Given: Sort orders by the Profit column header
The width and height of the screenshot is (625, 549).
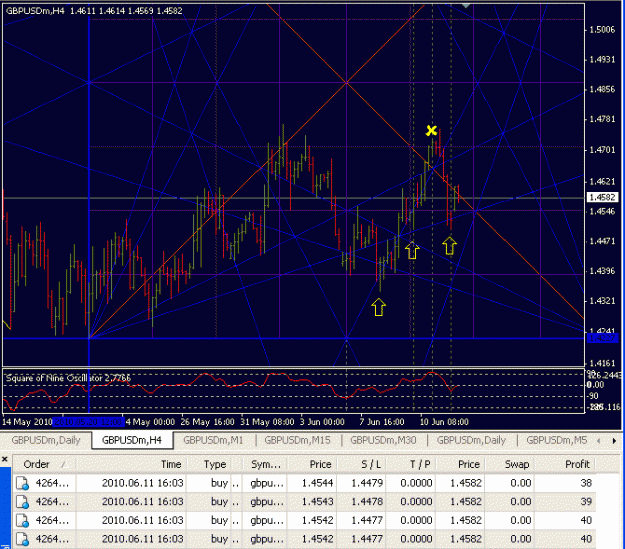Looking at the screenshot, I should tap(565, 464).
